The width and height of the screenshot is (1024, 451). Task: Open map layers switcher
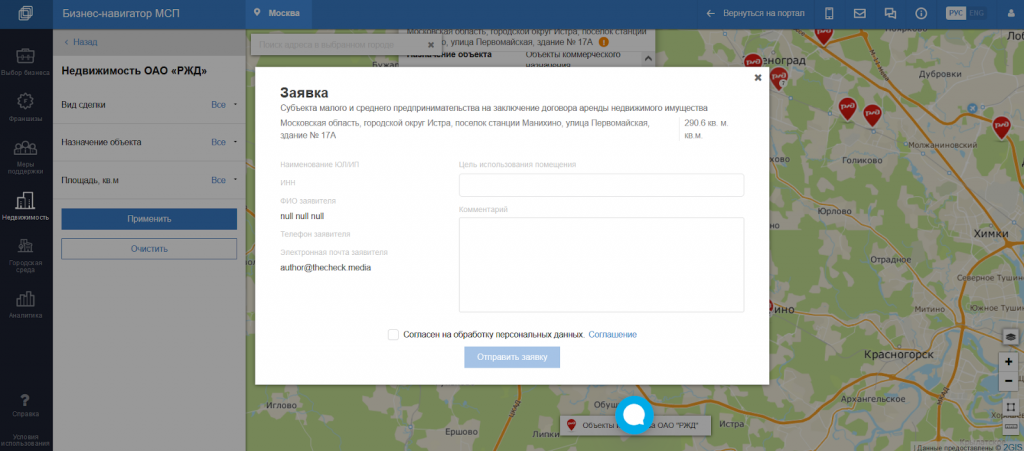tap(1010, 337)
